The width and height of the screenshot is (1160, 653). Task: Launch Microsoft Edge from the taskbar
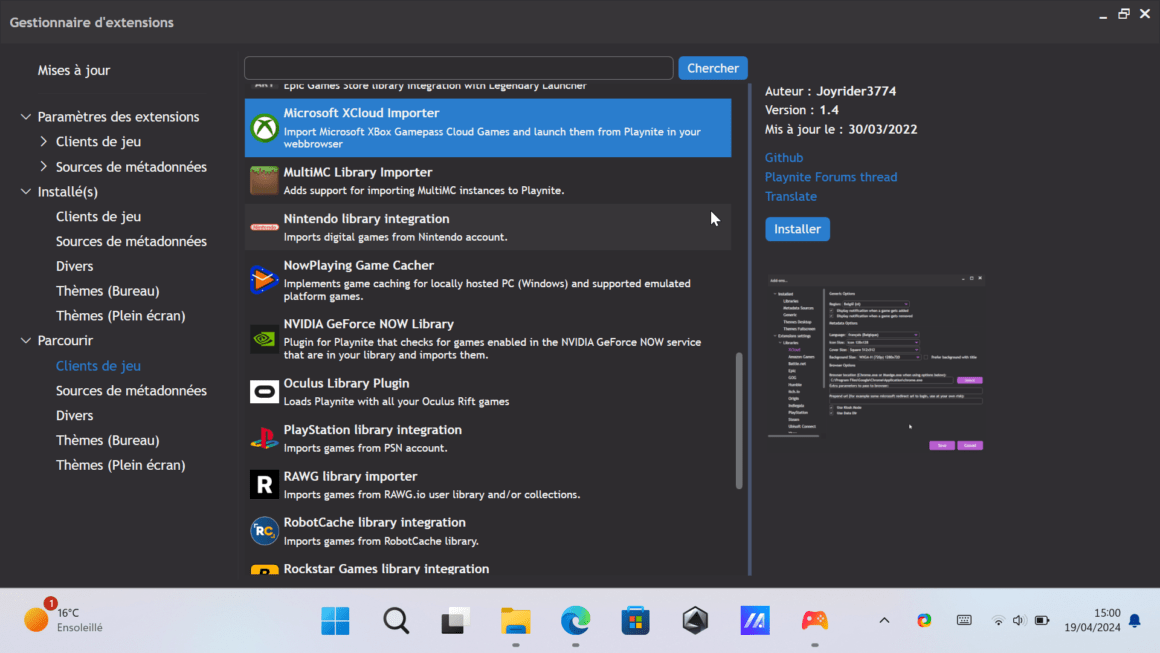click(576, 620)
